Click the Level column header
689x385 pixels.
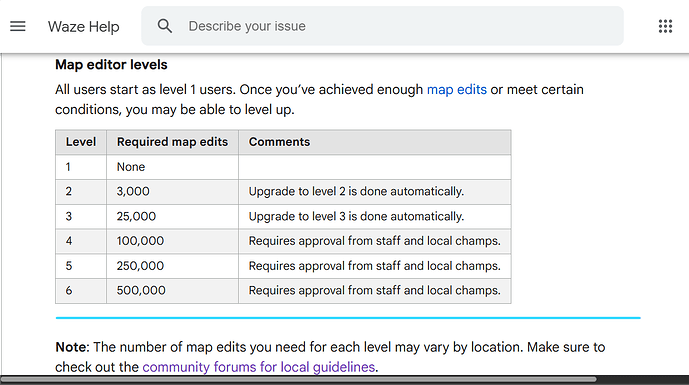(x=81, y=142)
